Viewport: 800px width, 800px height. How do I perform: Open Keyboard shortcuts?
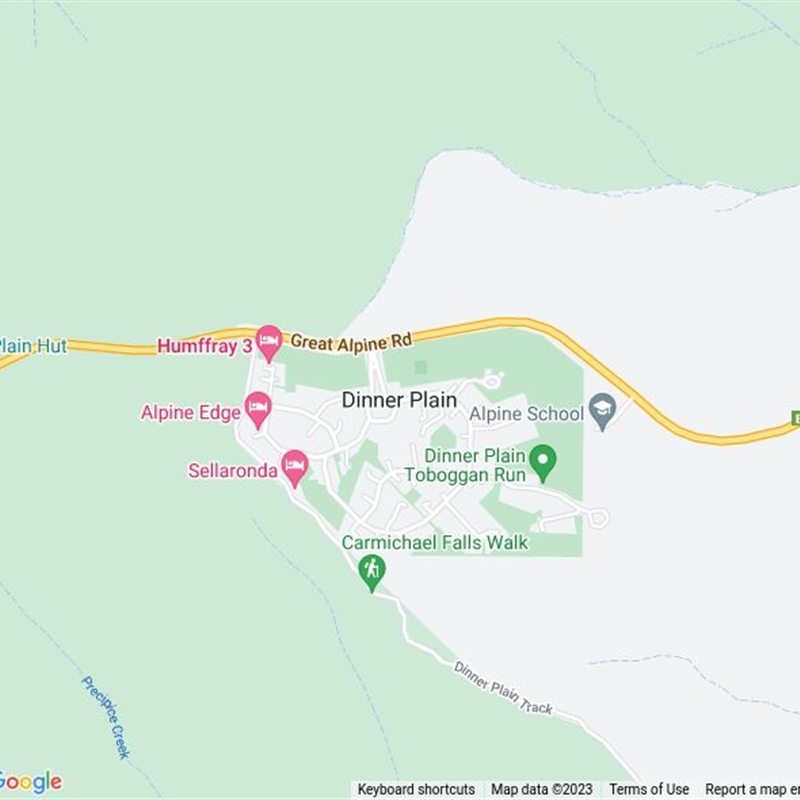[416, 789]
